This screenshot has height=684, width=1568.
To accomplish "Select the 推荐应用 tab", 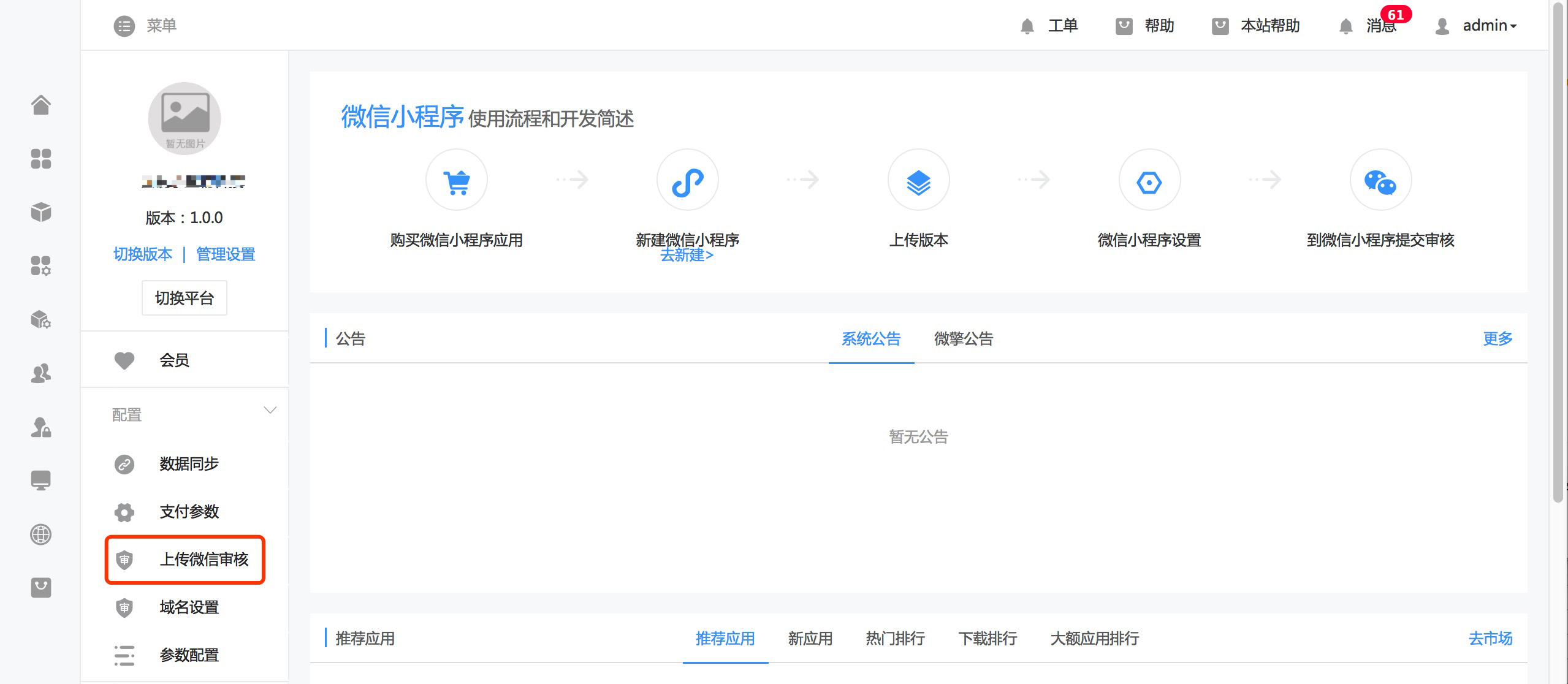I will 725,639.
